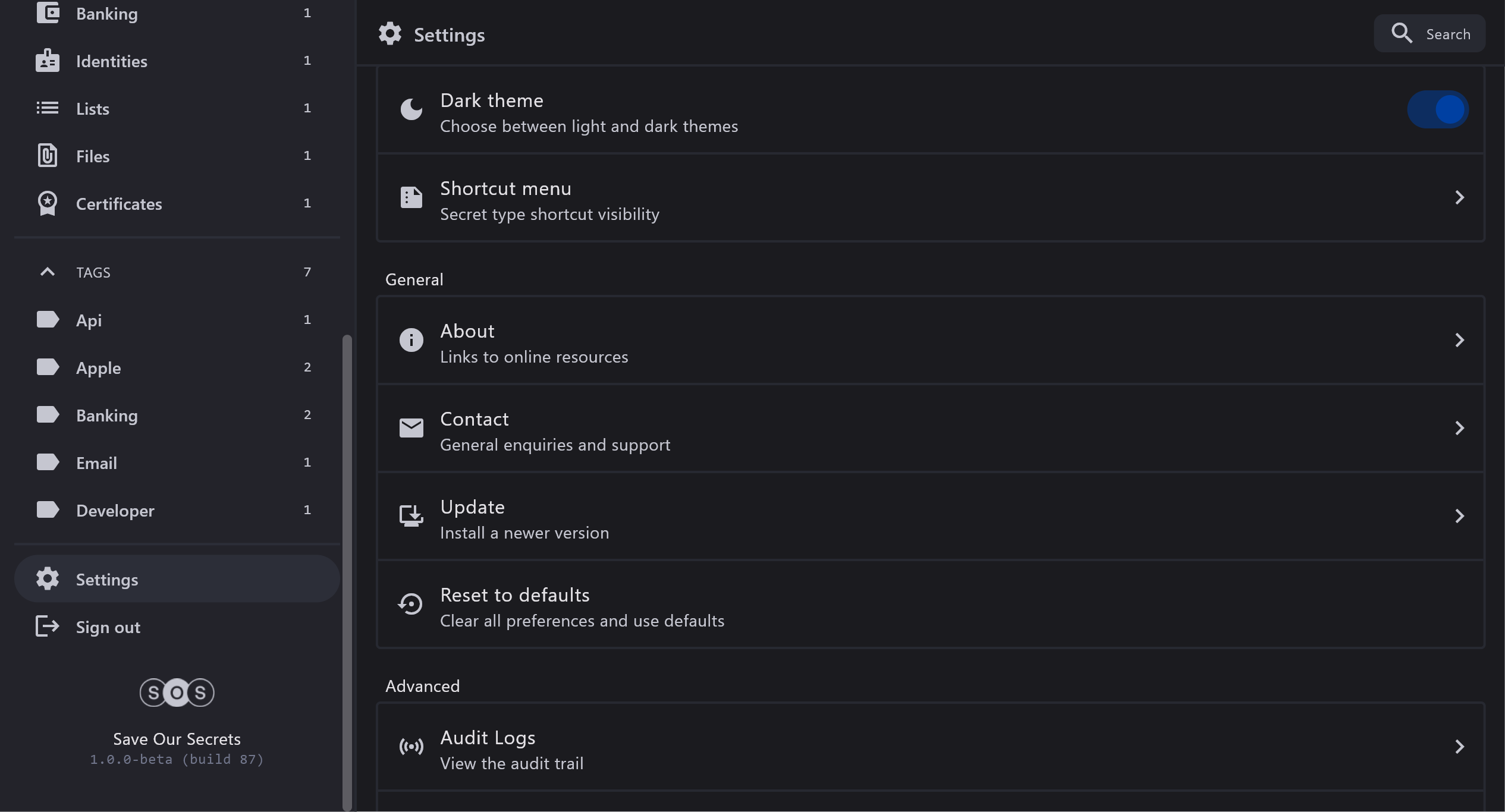Click the Update download icon
The width and height of the screenshot is (1505, 812).
pyautogui.click(x=411, y=516)
